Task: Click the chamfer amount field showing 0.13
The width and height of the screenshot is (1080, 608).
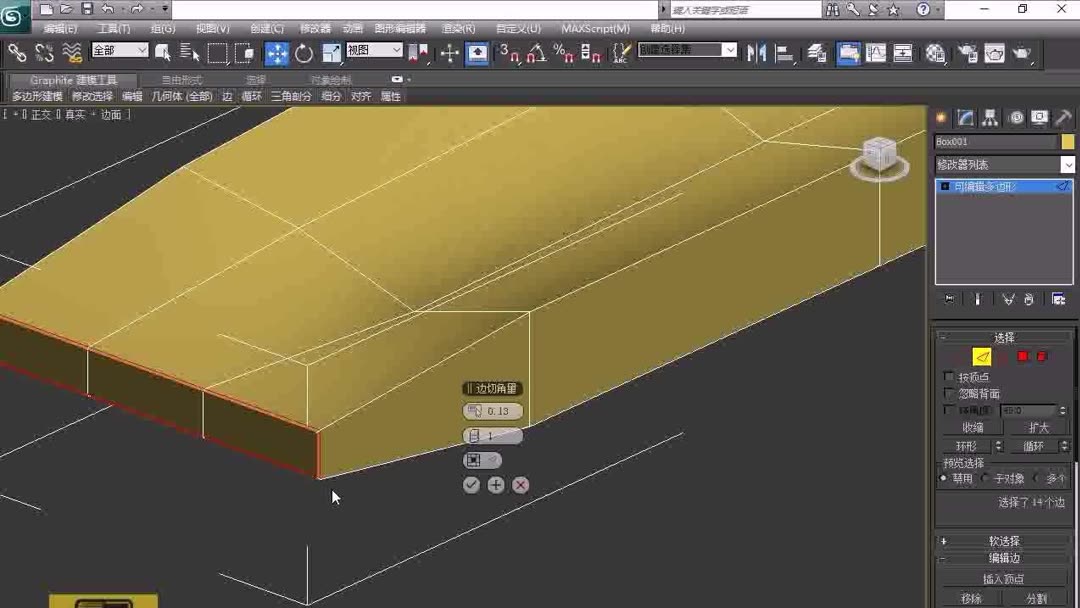Action: (497, 410)
